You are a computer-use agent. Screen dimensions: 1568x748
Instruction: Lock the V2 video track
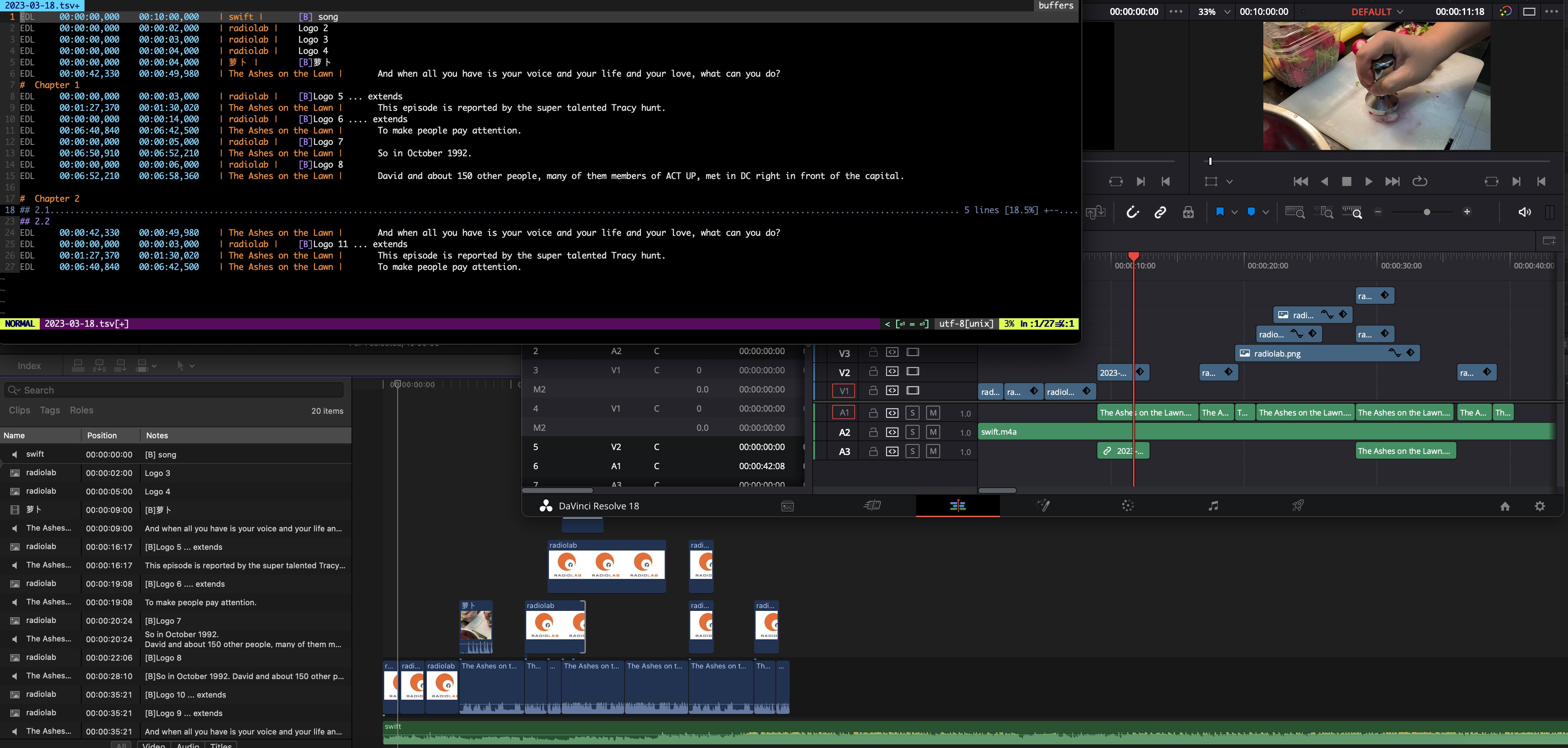(x=873, y=372)
